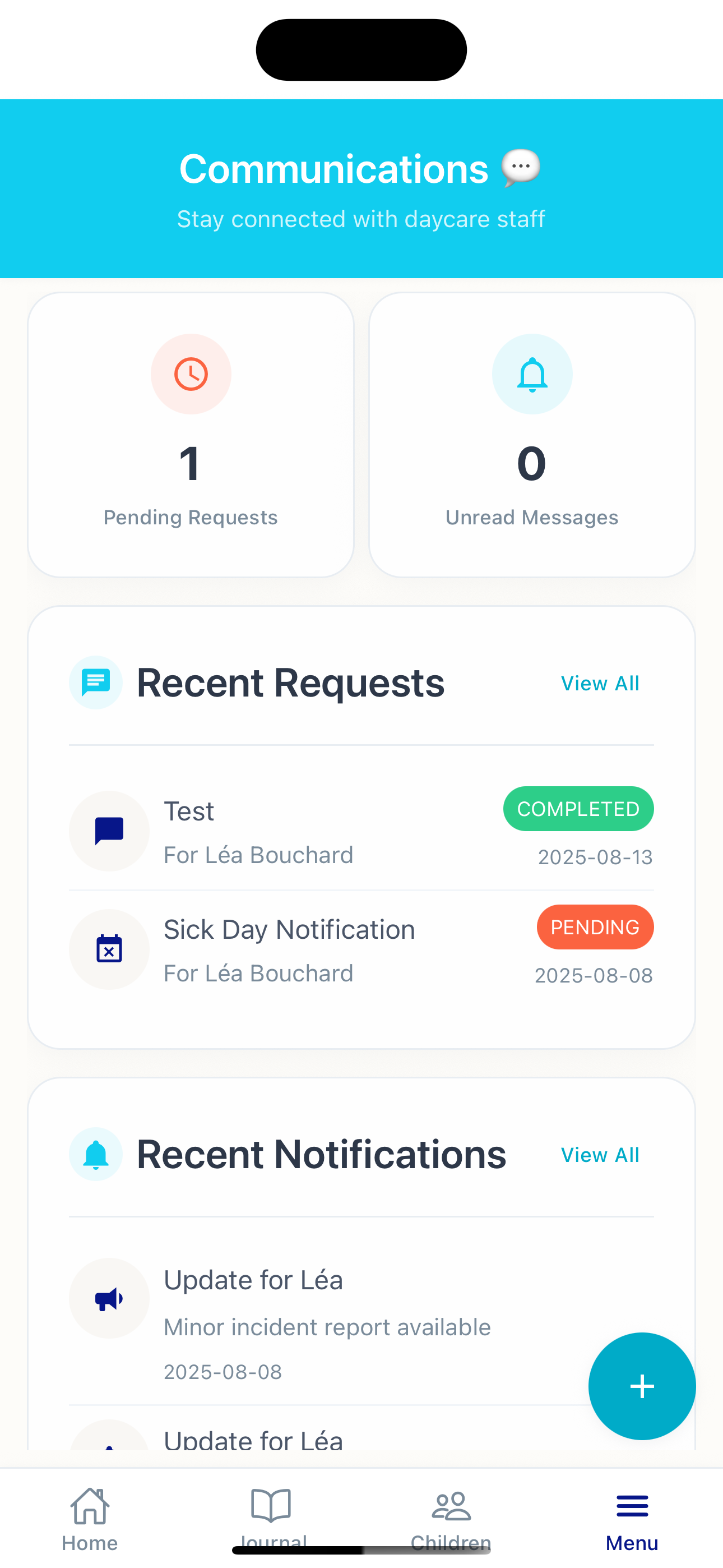The width and height of the screenshot is (723, 1568).
Task: Click the Recent Requests chat icon
Action: [95, 682]
